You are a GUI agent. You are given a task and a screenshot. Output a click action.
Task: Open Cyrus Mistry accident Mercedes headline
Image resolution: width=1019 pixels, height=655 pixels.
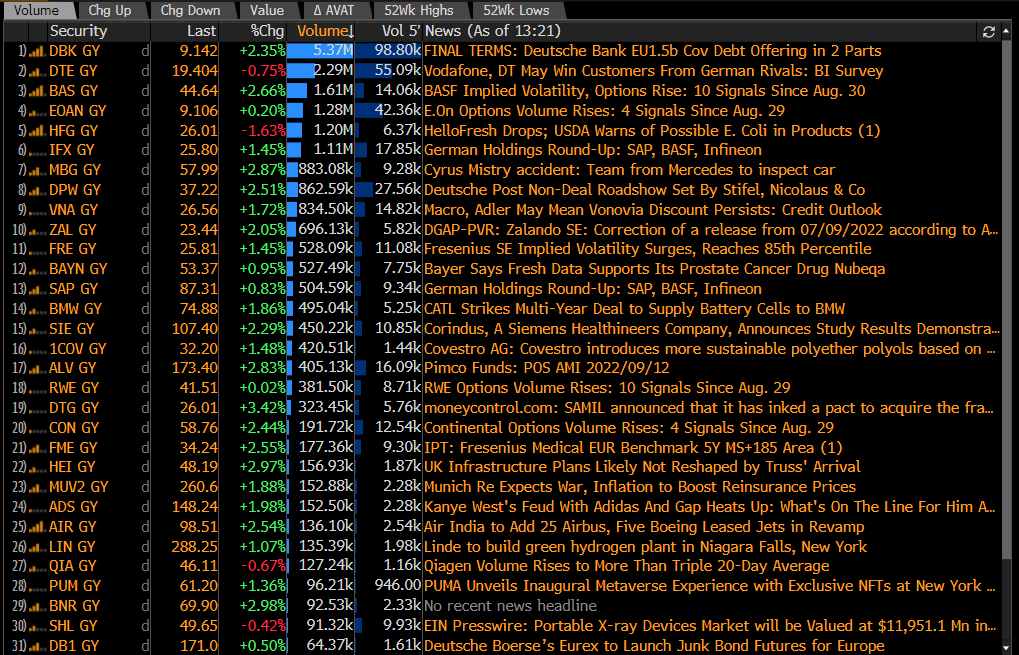629,170
